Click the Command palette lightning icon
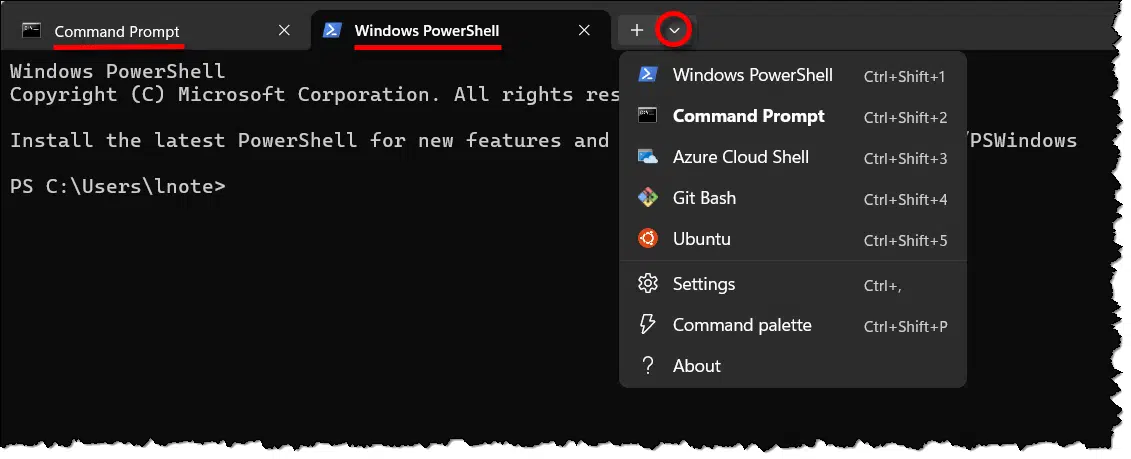Viewport: 1131px width, 459px height. pyautogui.click(x=648, y=325)
